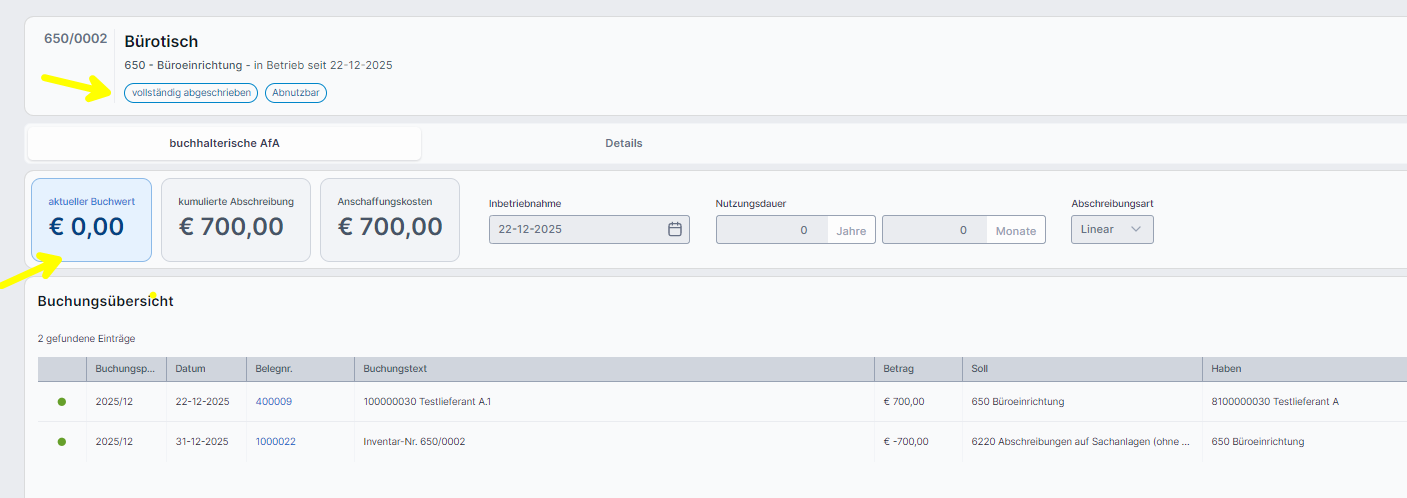Open document link 1000022
This screenshot has height=498, width=1407.
[275, 442]
